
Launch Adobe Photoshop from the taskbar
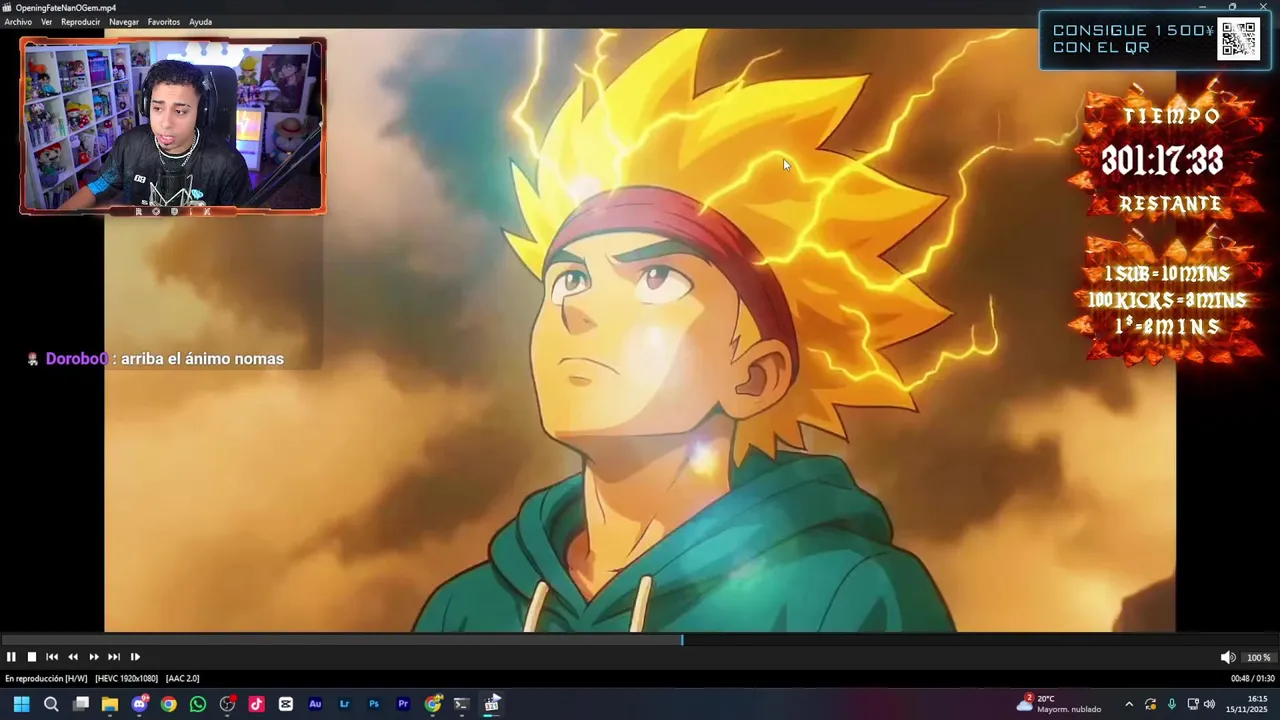(x=374, y=704)
